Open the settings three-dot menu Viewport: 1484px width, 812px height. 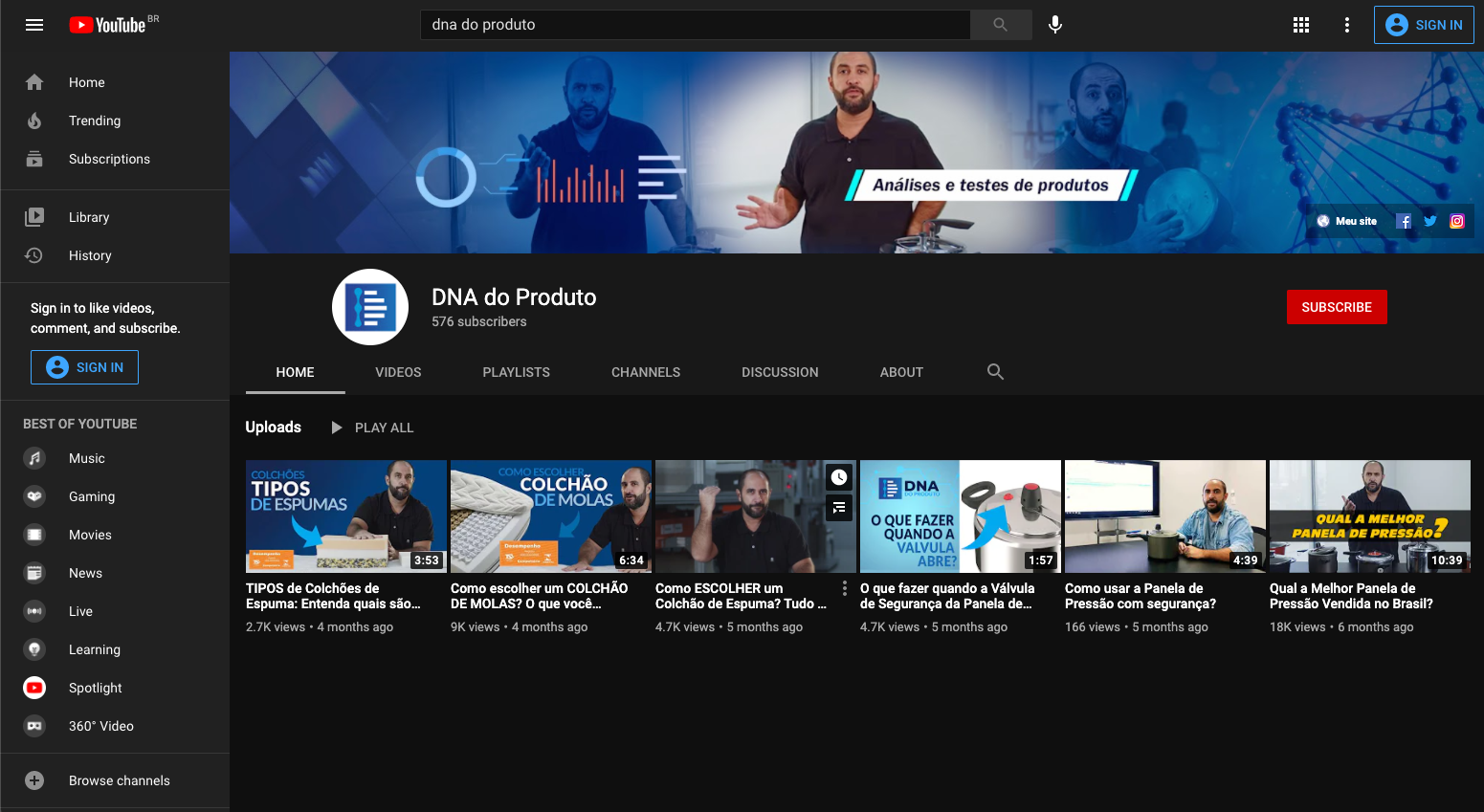coord(1347,25)
